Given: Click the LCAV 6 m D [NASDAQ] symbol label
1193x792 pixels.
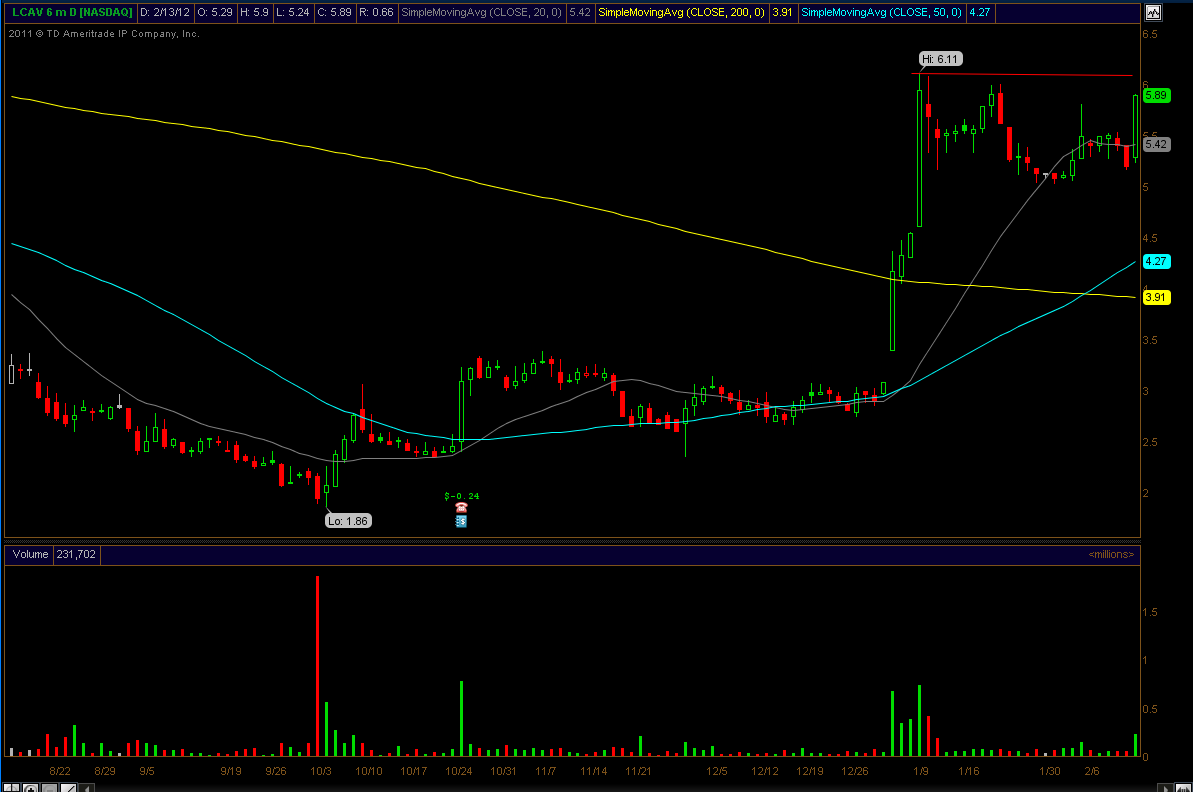Looking at the screenshot, I should coord(72,12).
